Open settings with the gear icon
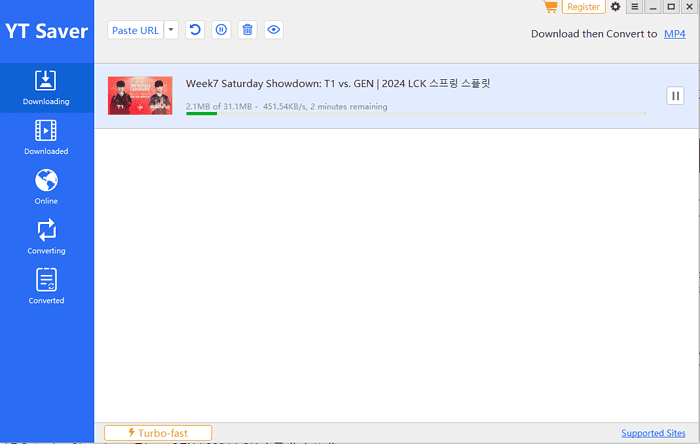700x444 pixels. [615, 7]
